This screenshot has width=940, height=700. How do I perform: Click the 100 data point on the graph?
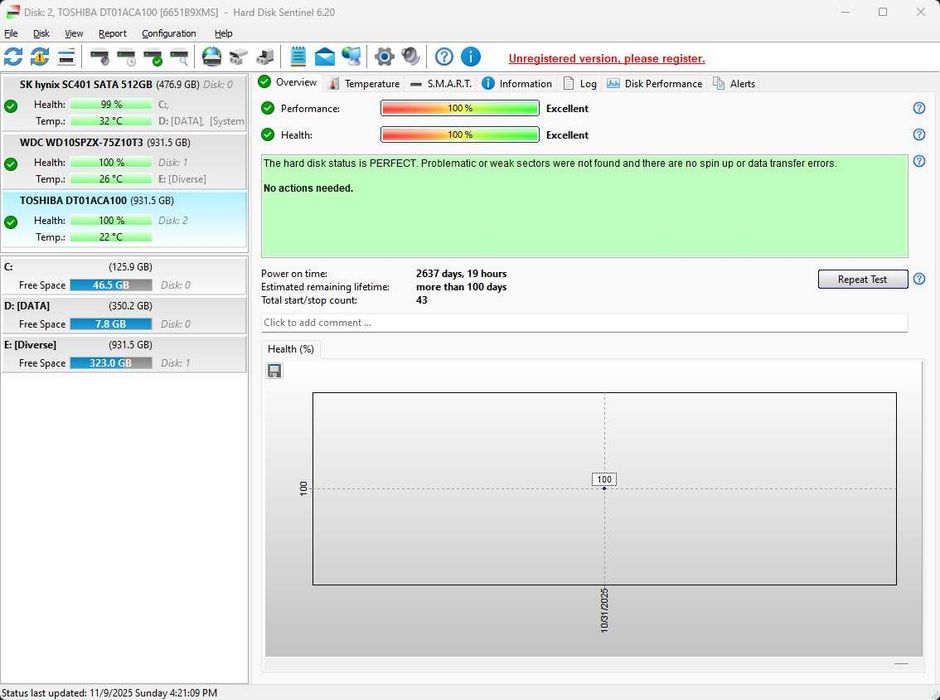[604, 488]
